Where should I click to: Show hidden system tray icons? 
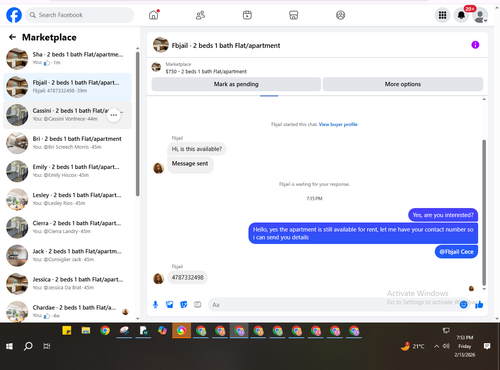click(x=436, y=346)
